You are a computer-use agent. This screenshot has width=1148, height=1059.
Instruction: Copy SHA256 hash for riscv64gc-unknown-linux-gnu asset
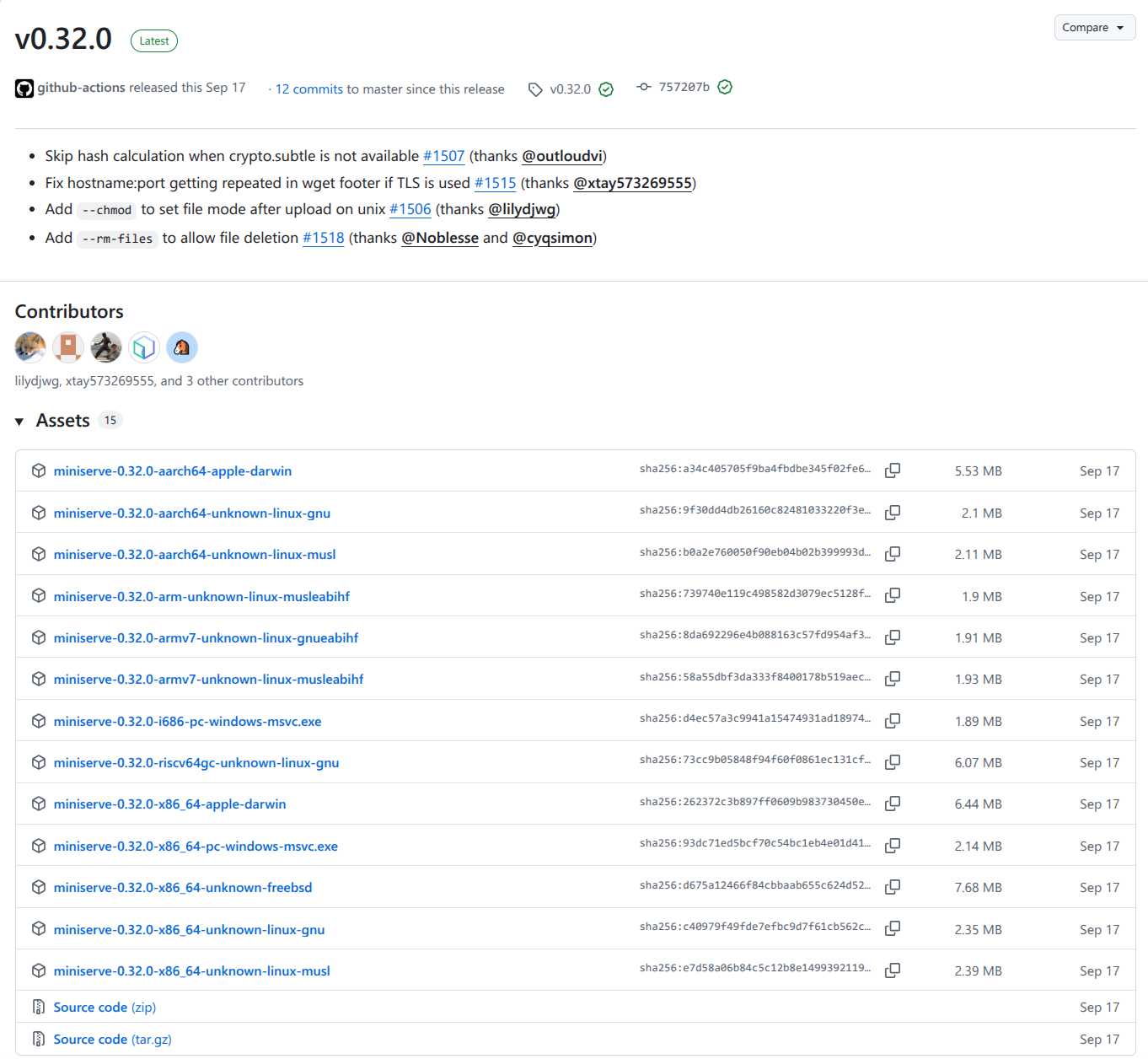(893, 762)
